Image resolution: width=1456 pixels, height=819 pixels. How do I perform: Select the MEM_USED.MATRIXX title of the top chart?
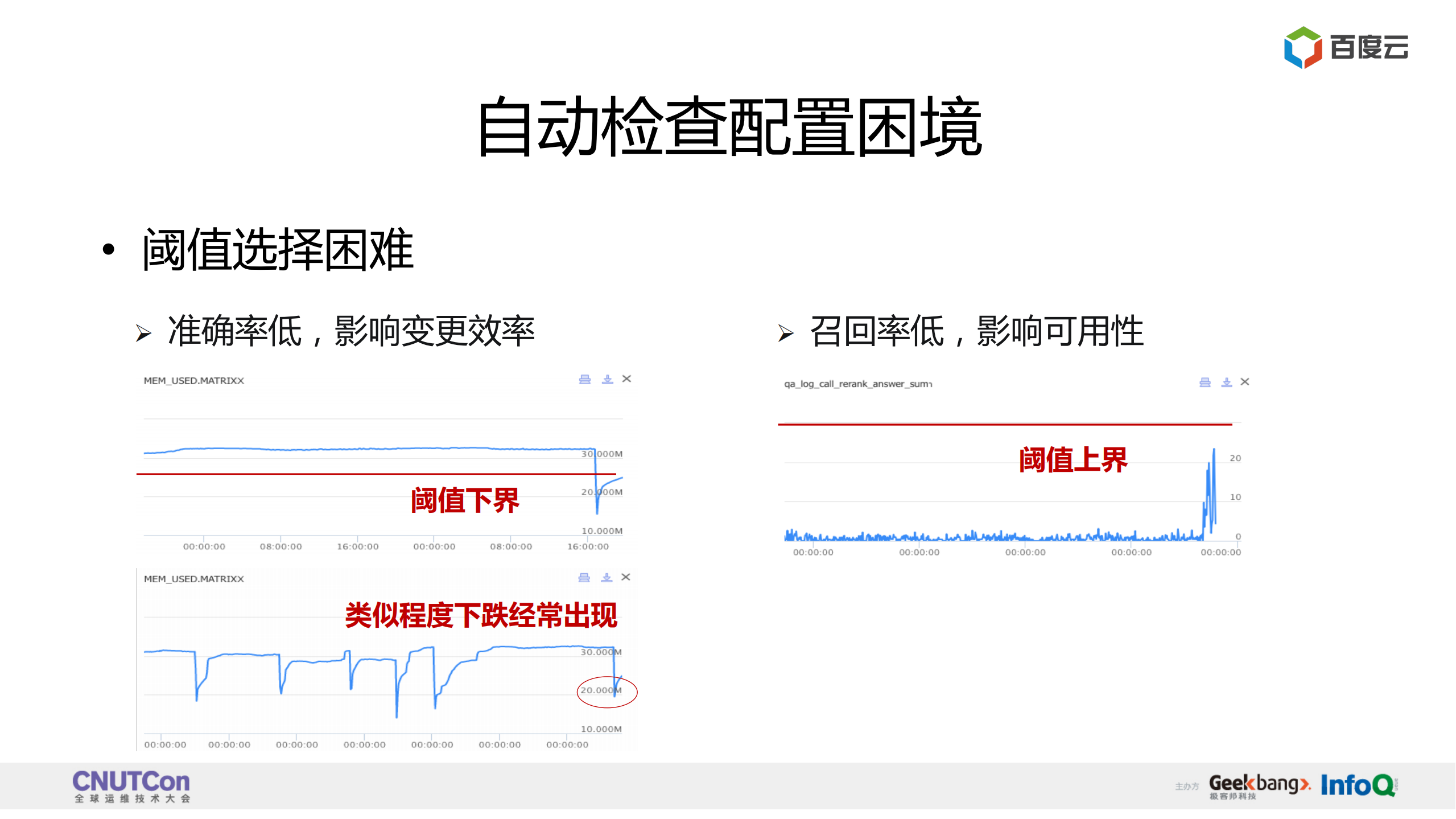tap(193, 381)
